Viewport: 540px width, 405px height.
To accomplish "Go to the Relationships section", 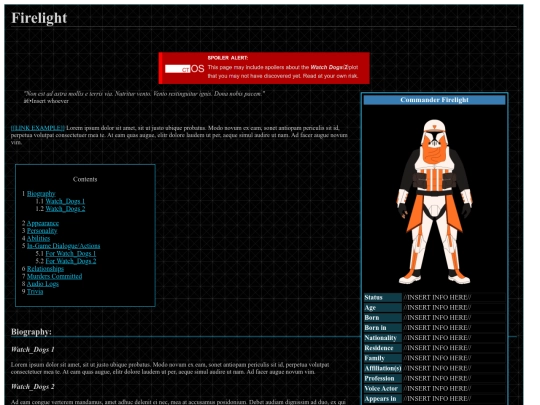I will [x=45, y=269].
